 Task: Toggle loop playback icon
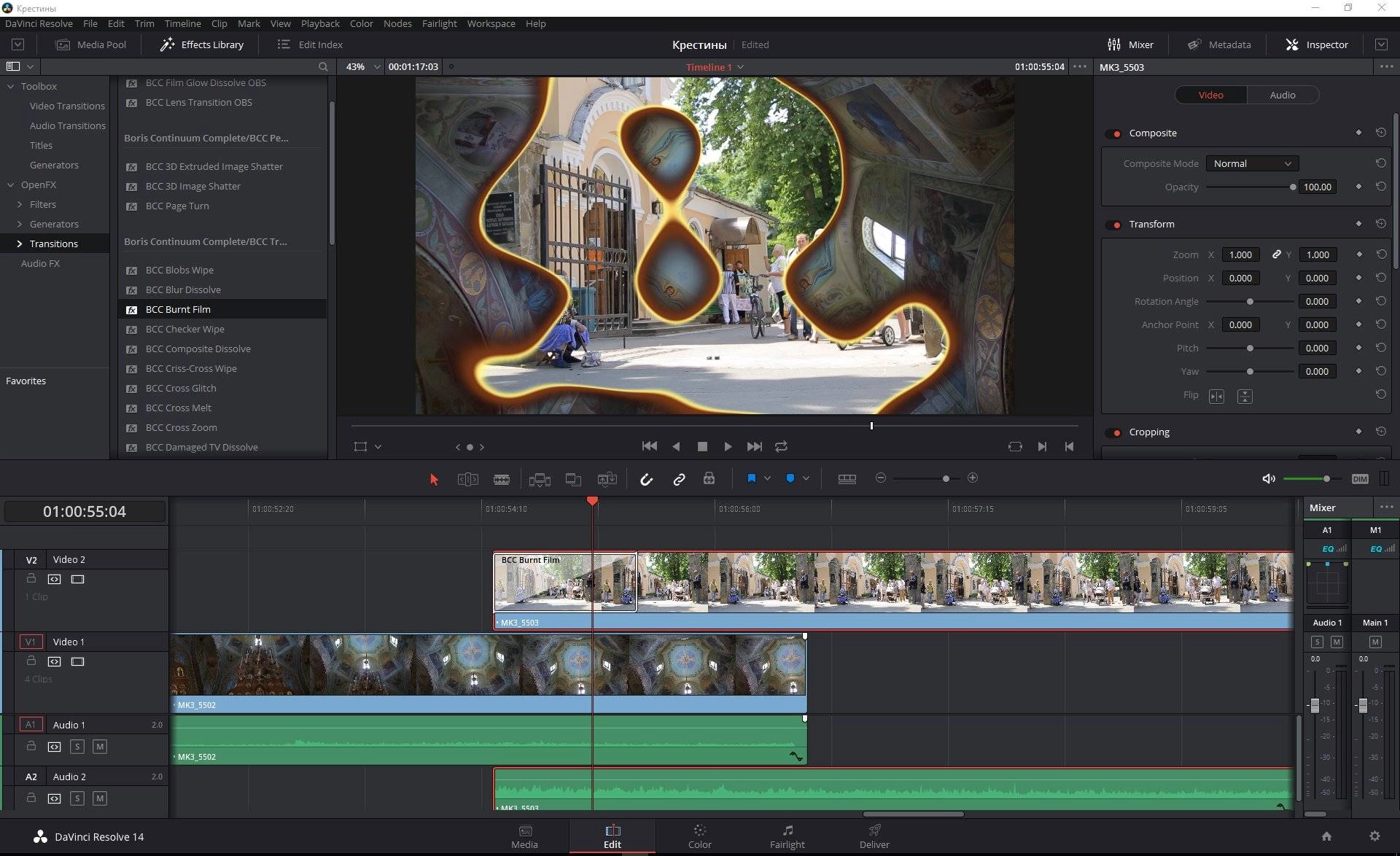coord(781,446)
